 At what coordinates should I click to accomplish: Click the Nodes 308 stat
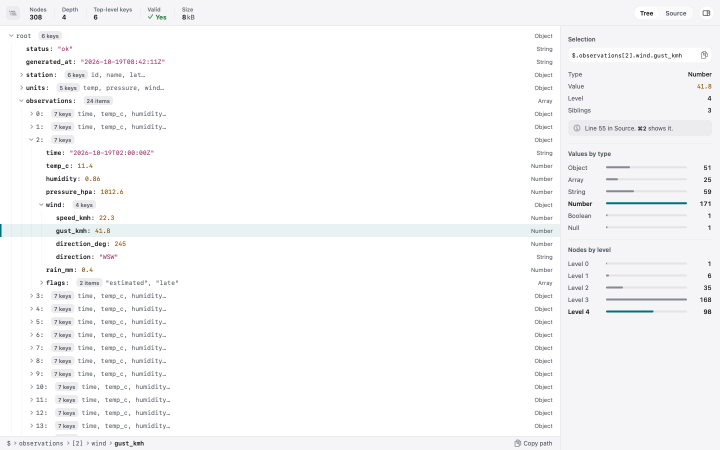point(38,13)
